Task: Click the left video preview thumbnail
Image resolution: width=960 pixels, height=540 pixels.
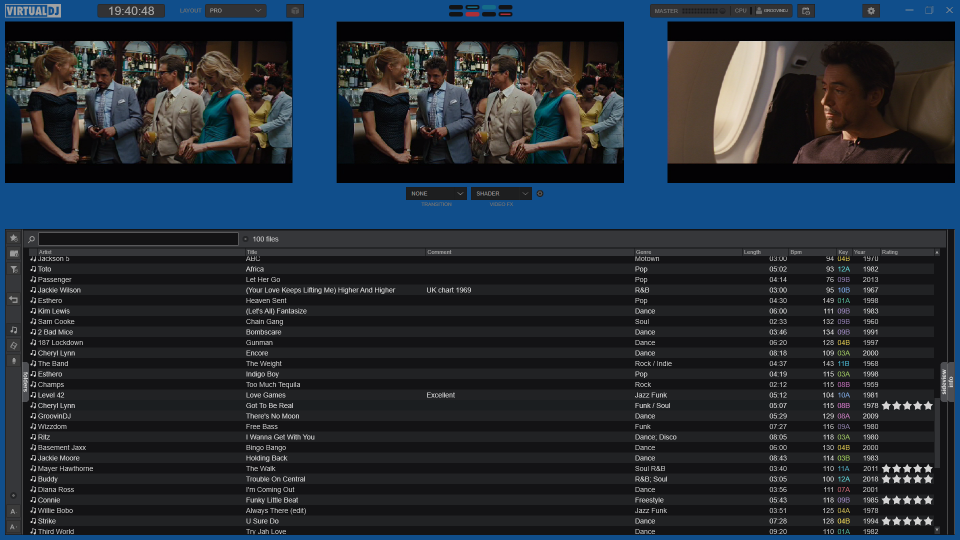Action: coord(149,102)
